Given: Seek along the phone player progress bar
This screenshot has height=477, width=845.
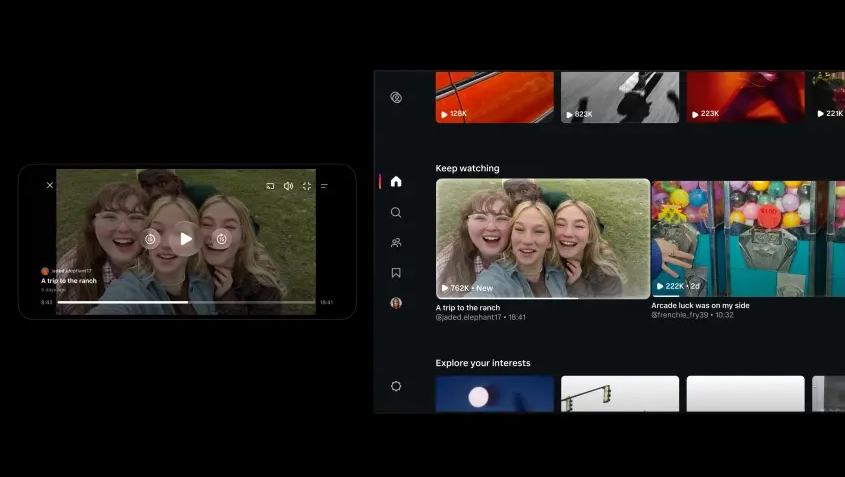Looking at the screenshot, I should (x=186, y=302).
